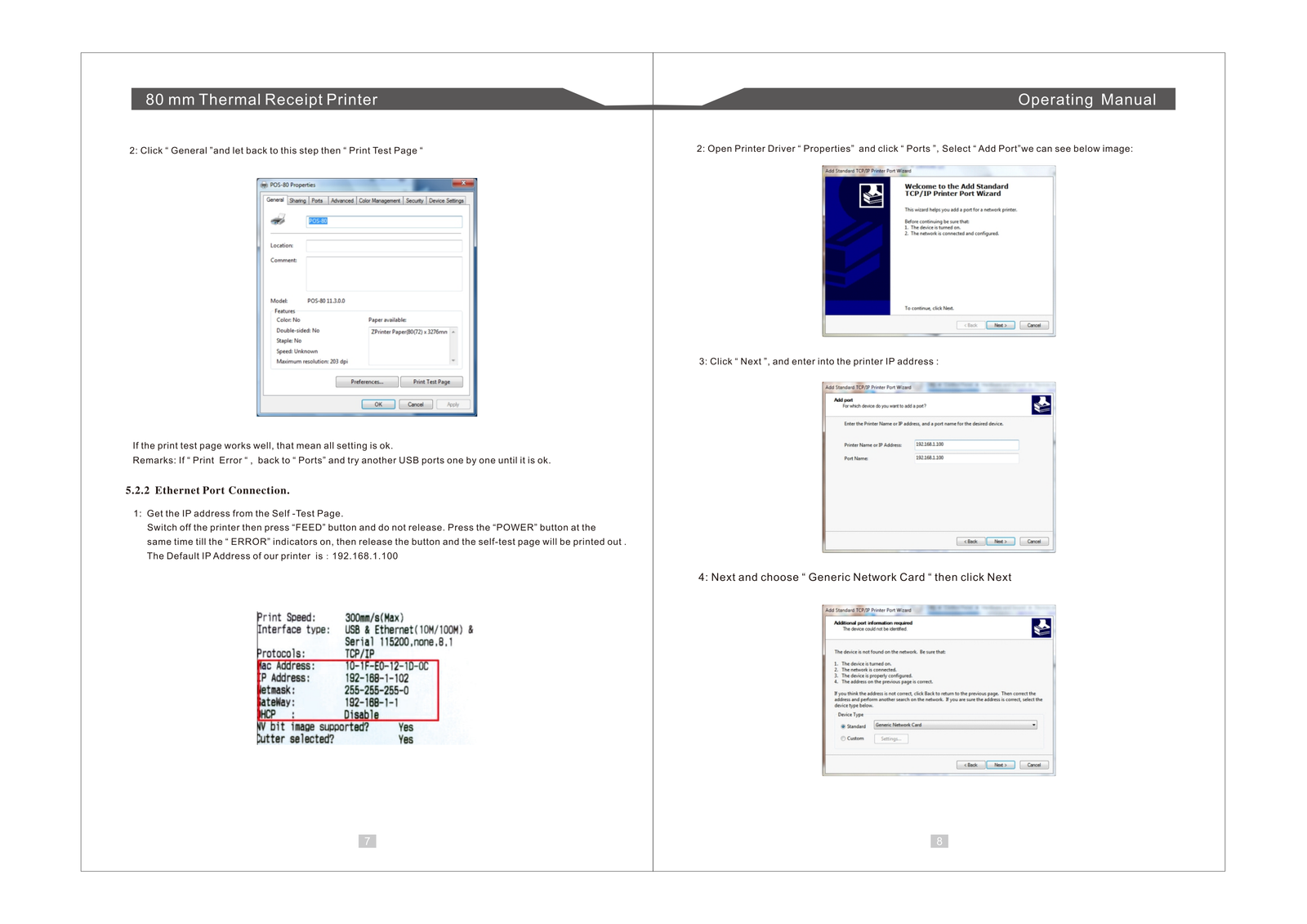This screenshot has height=924, width=1307.
Task: Click OK in POS-80 Properties
Action: pos(378,404)
